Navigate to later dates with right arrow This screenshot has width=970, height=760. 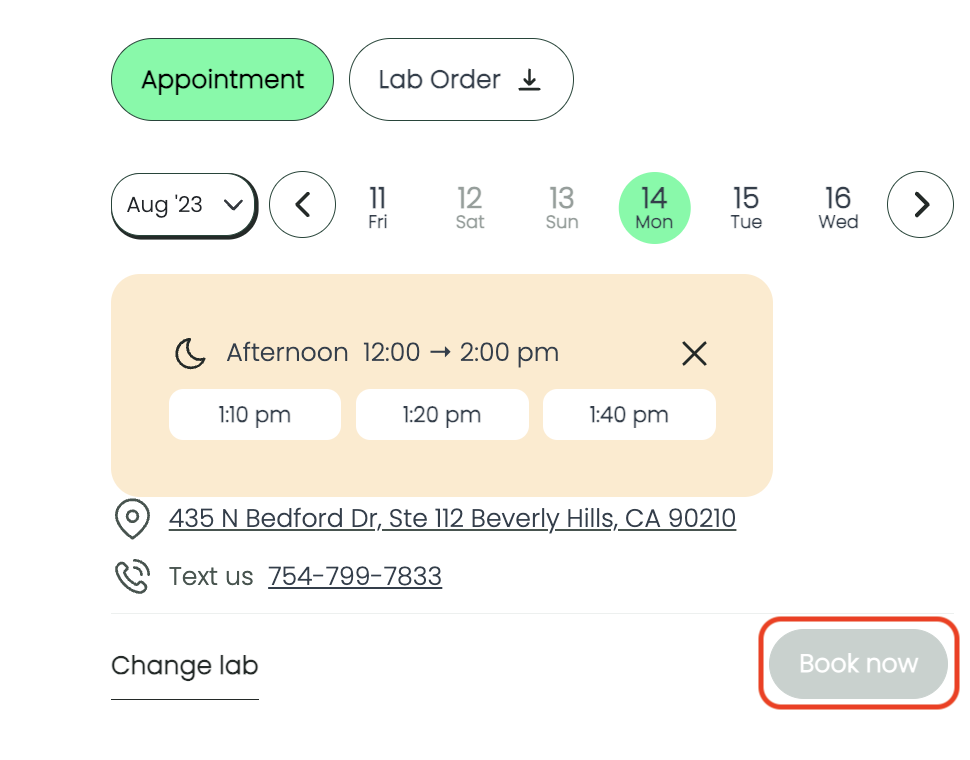click(x=920, y=204)
